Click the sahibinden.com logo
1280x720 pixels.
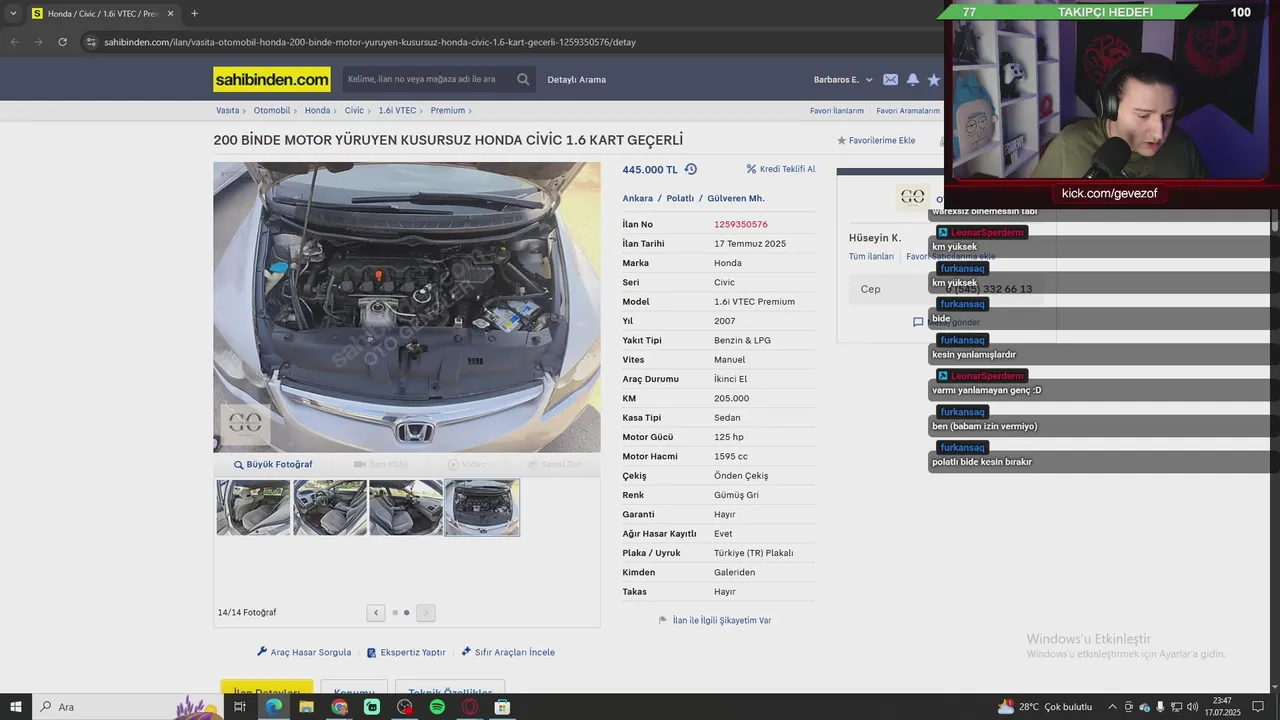[272, 79]
